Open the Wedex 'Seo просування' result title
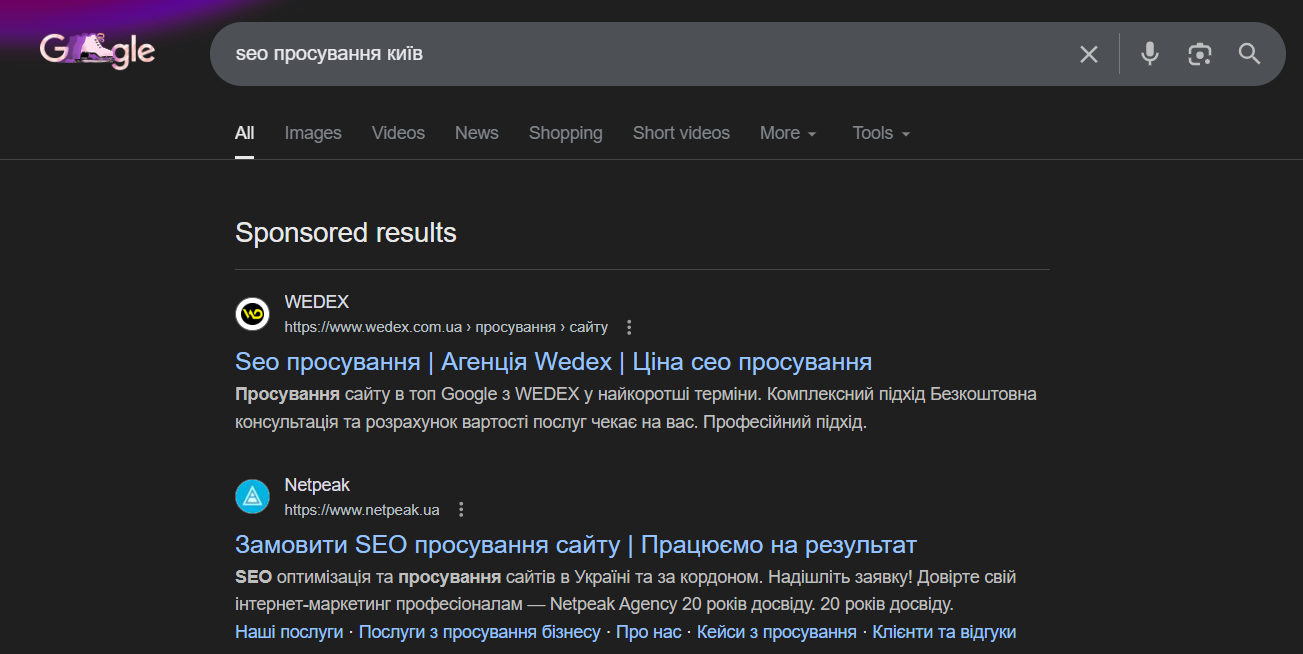Screen dimensions: 1303x654 [x=553, y=361]
